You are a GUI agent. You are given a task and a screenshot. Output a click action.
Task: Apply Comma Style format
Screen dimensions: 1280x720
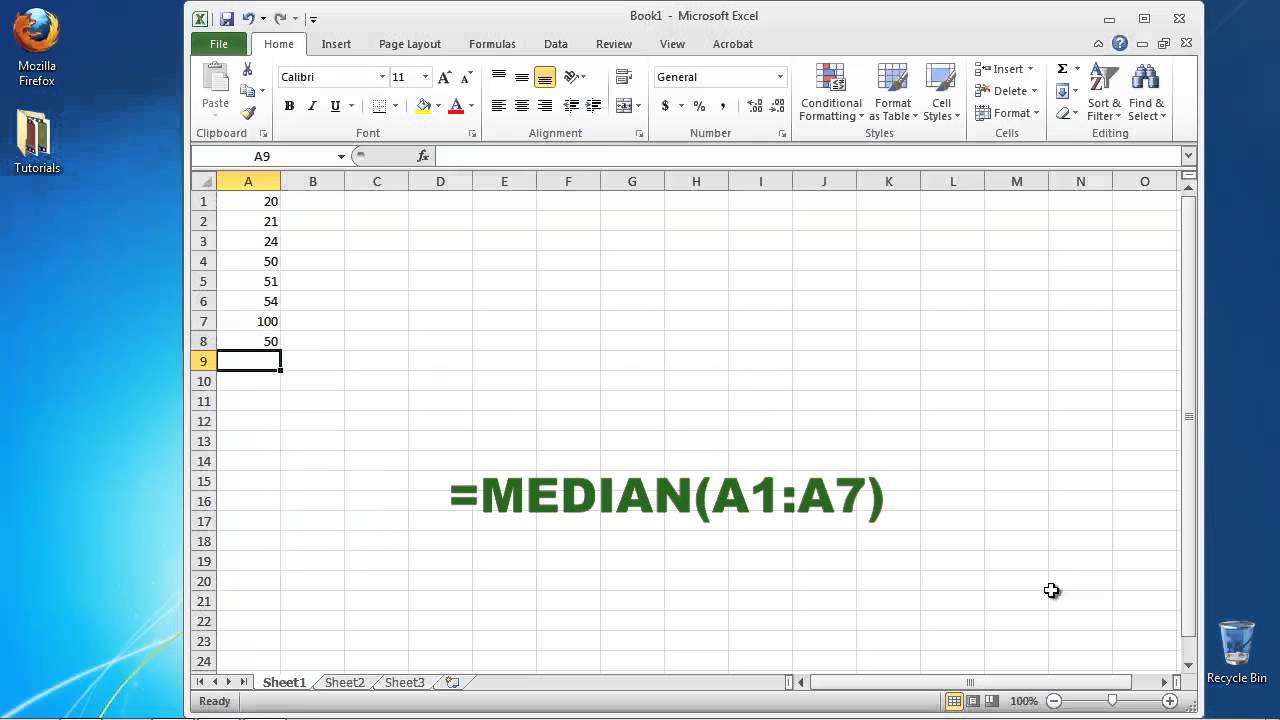(x=722, y=106)
